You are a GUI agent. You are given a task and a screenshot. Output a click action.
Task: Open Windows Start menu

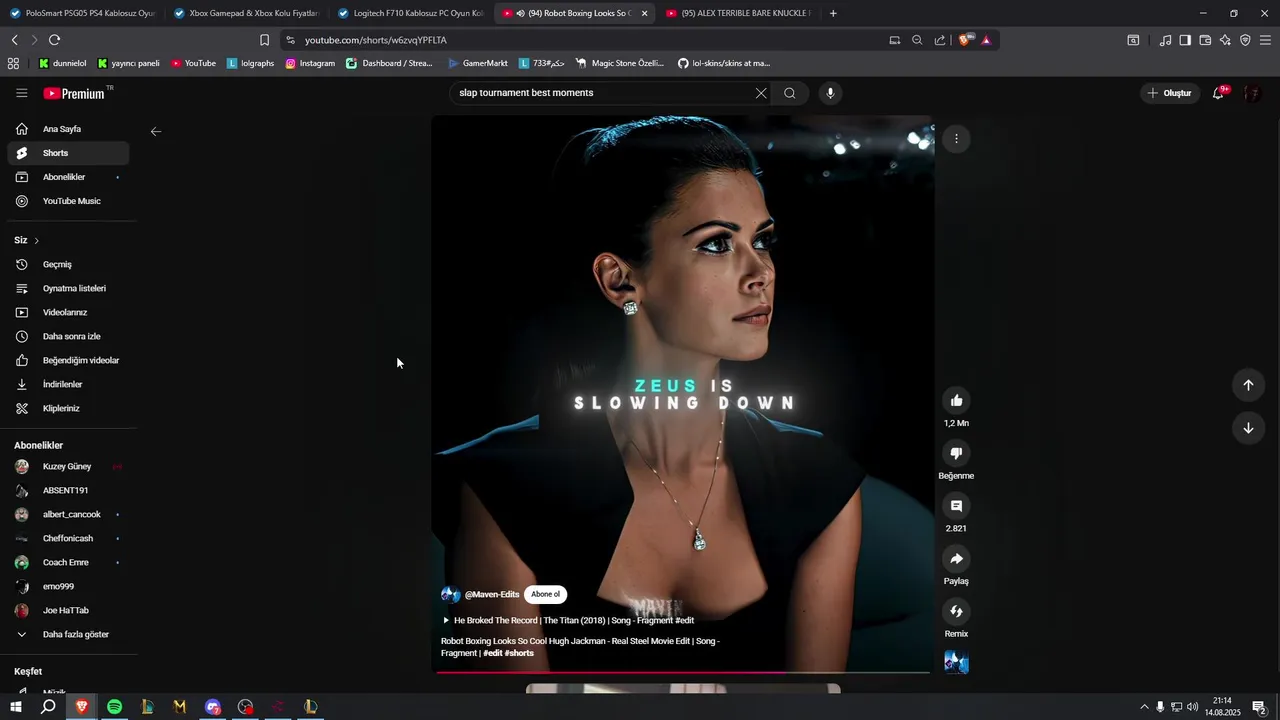(x=16, y=707)
